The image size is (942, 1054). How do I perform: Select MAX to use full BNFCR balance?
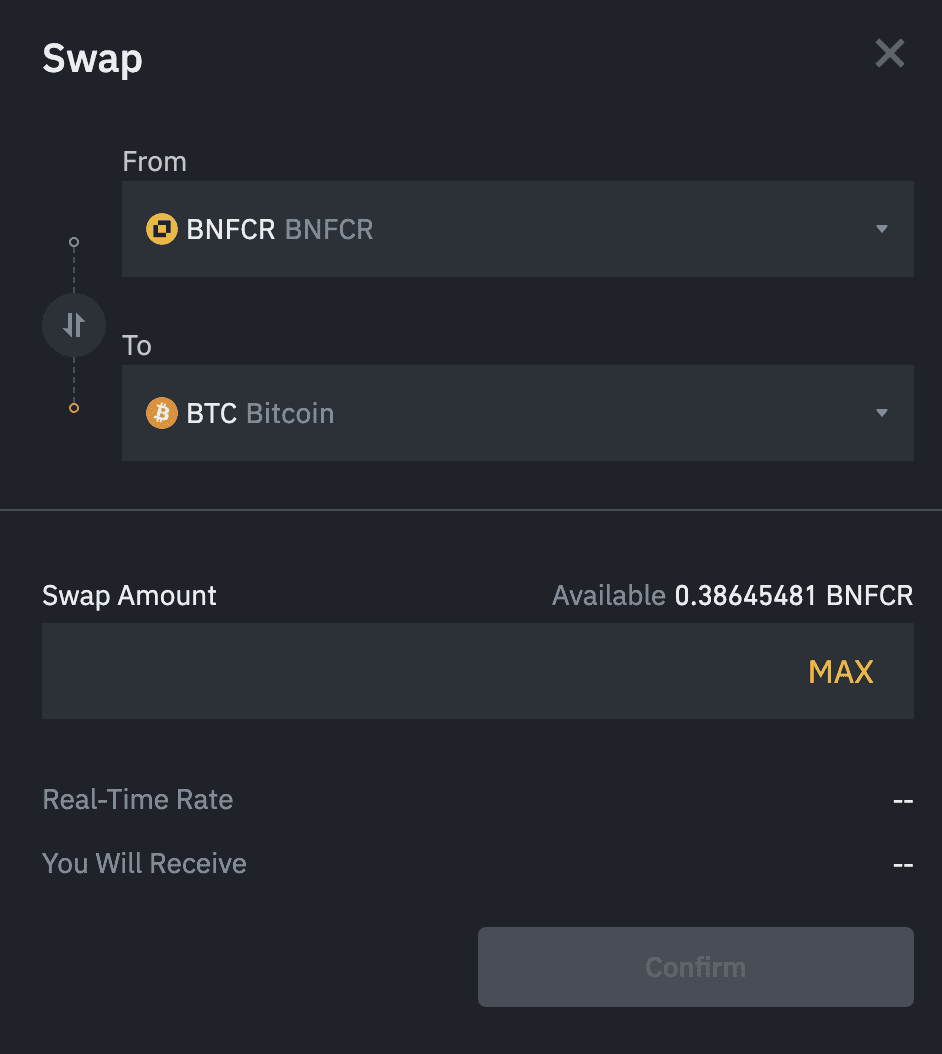pos(841,671)
